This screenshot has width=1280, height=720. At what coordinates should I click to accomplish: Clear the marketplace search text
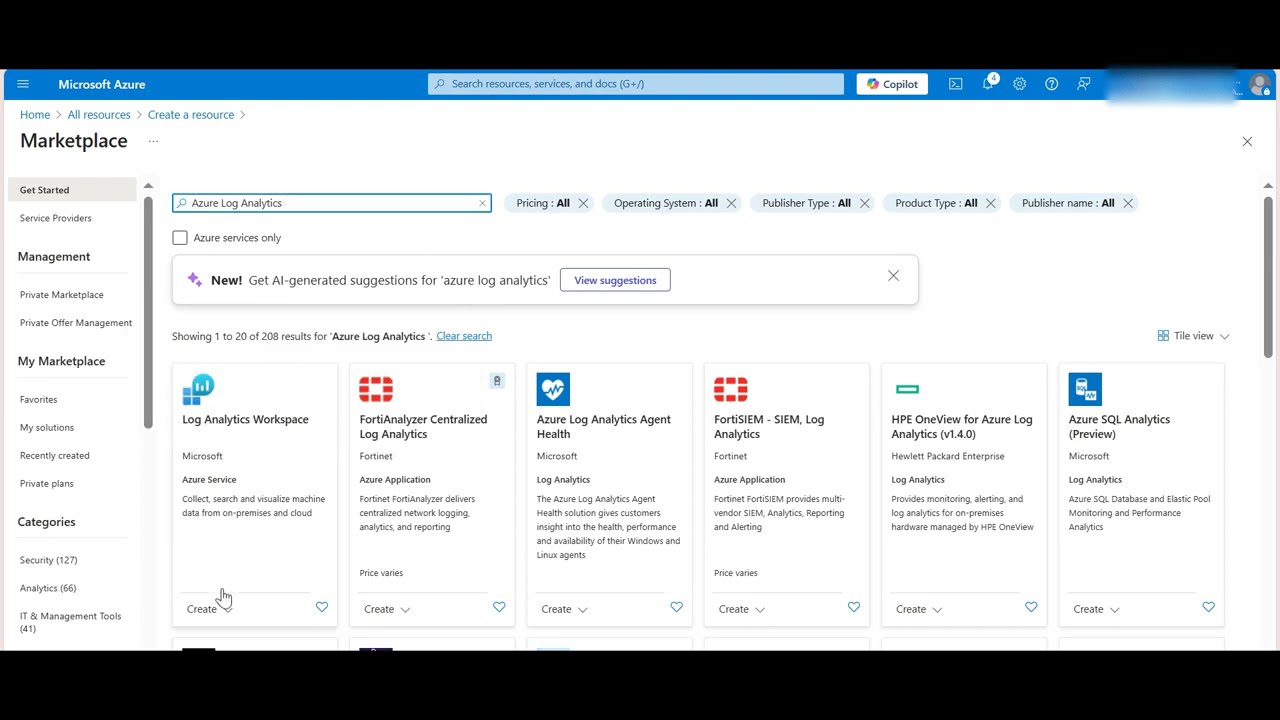[482, 203]
